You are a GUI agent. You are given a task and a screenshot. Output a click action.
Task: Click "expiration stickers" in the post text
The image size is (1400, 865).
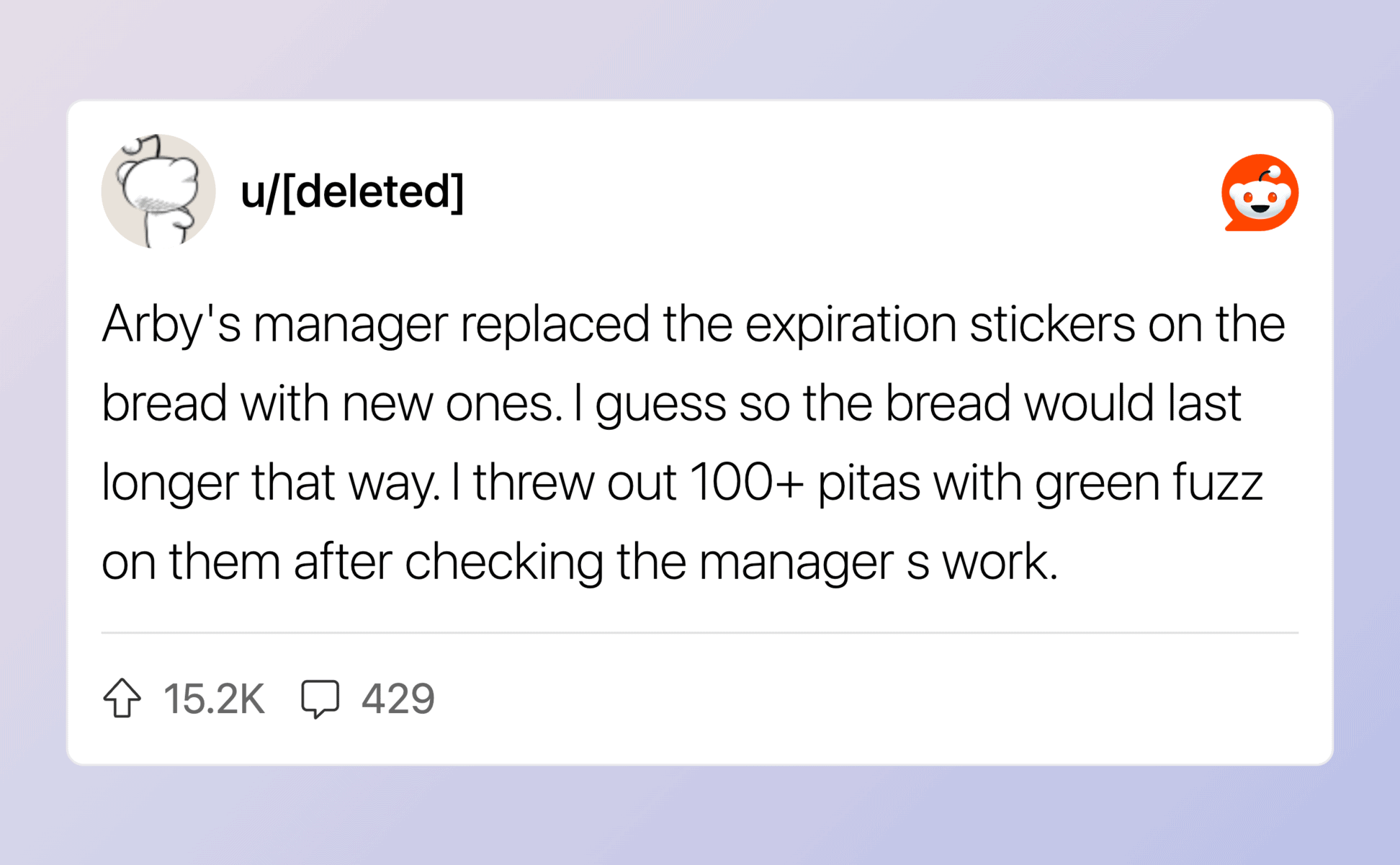coord(939,325)
